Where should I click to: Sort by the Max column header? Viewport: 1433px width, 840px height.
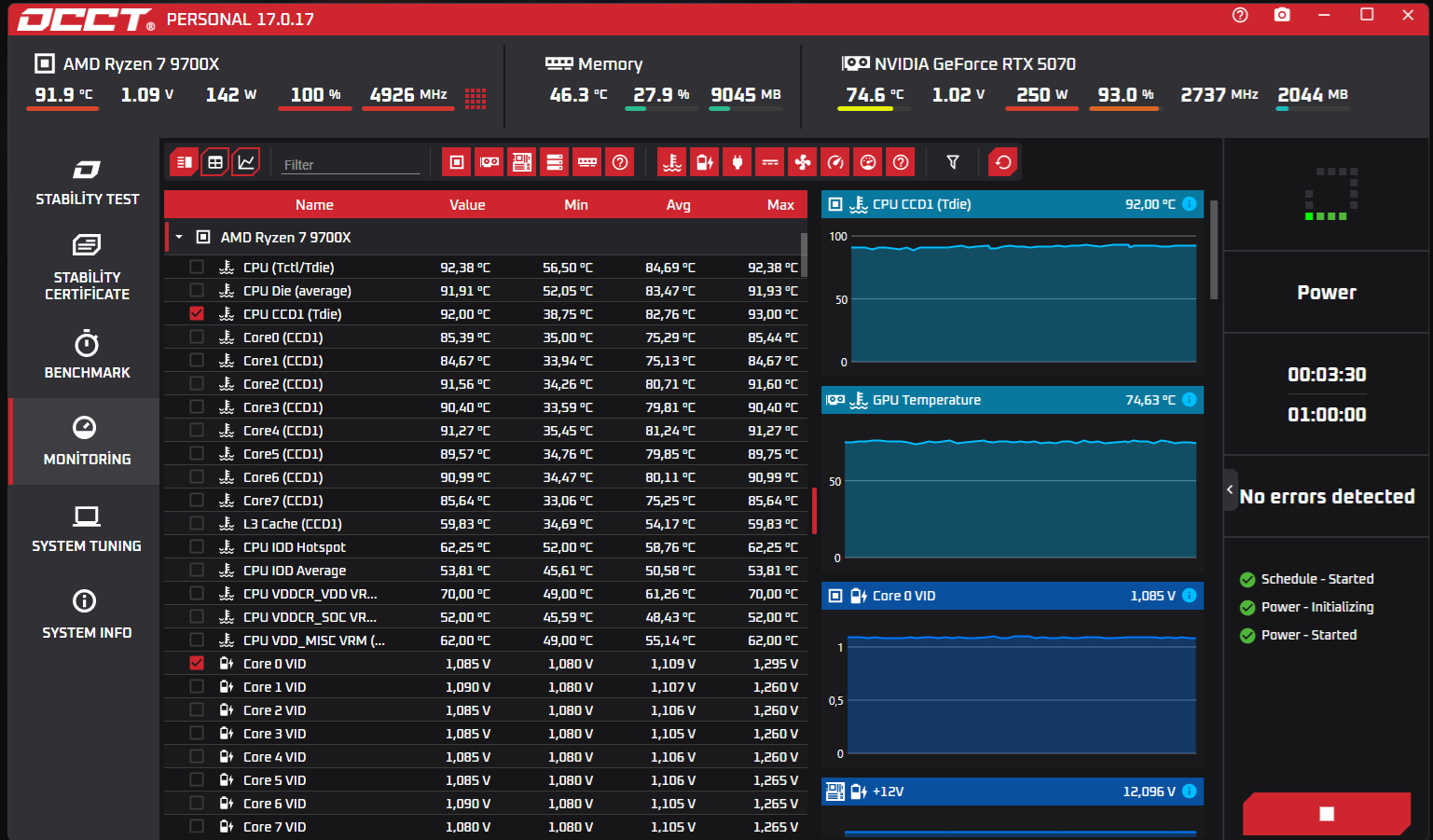[780, 205]
